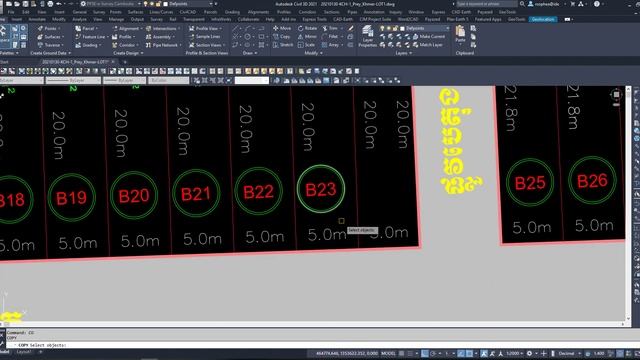The width and height of the screenshot is (640, 360).
Task: Click the Plot printer icon in quick access toolbar
Action: (50, 4)
